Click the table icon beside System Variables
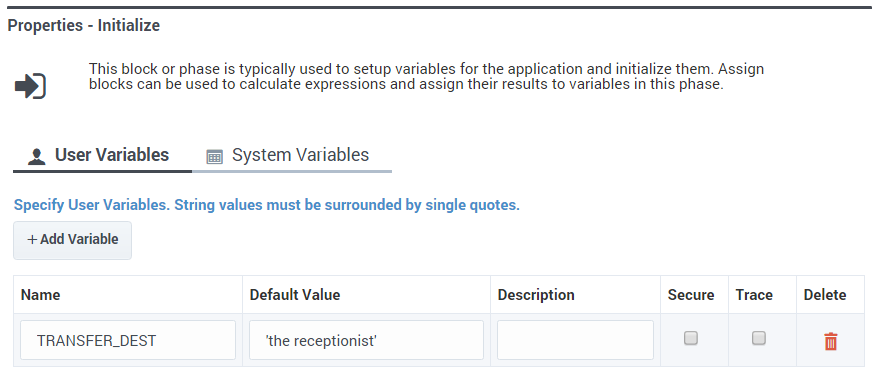877x382 pixels. (x=214, y=157)
